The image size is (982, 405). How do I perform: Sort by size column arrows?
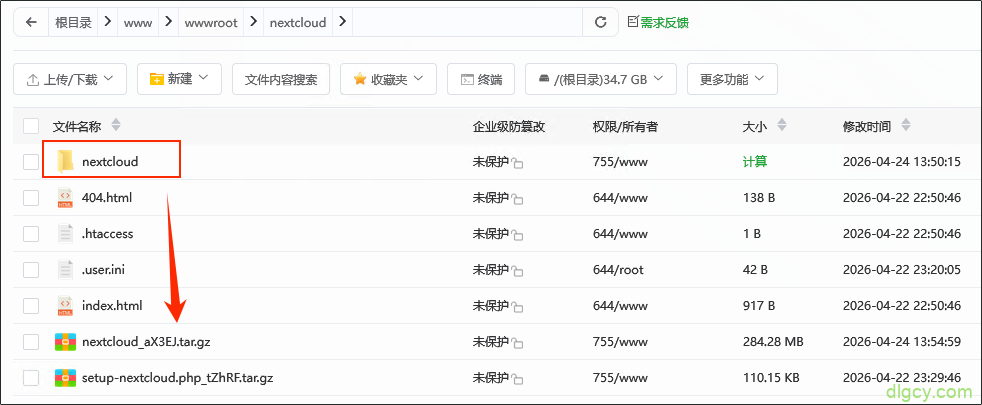click(x=781, y=125)
